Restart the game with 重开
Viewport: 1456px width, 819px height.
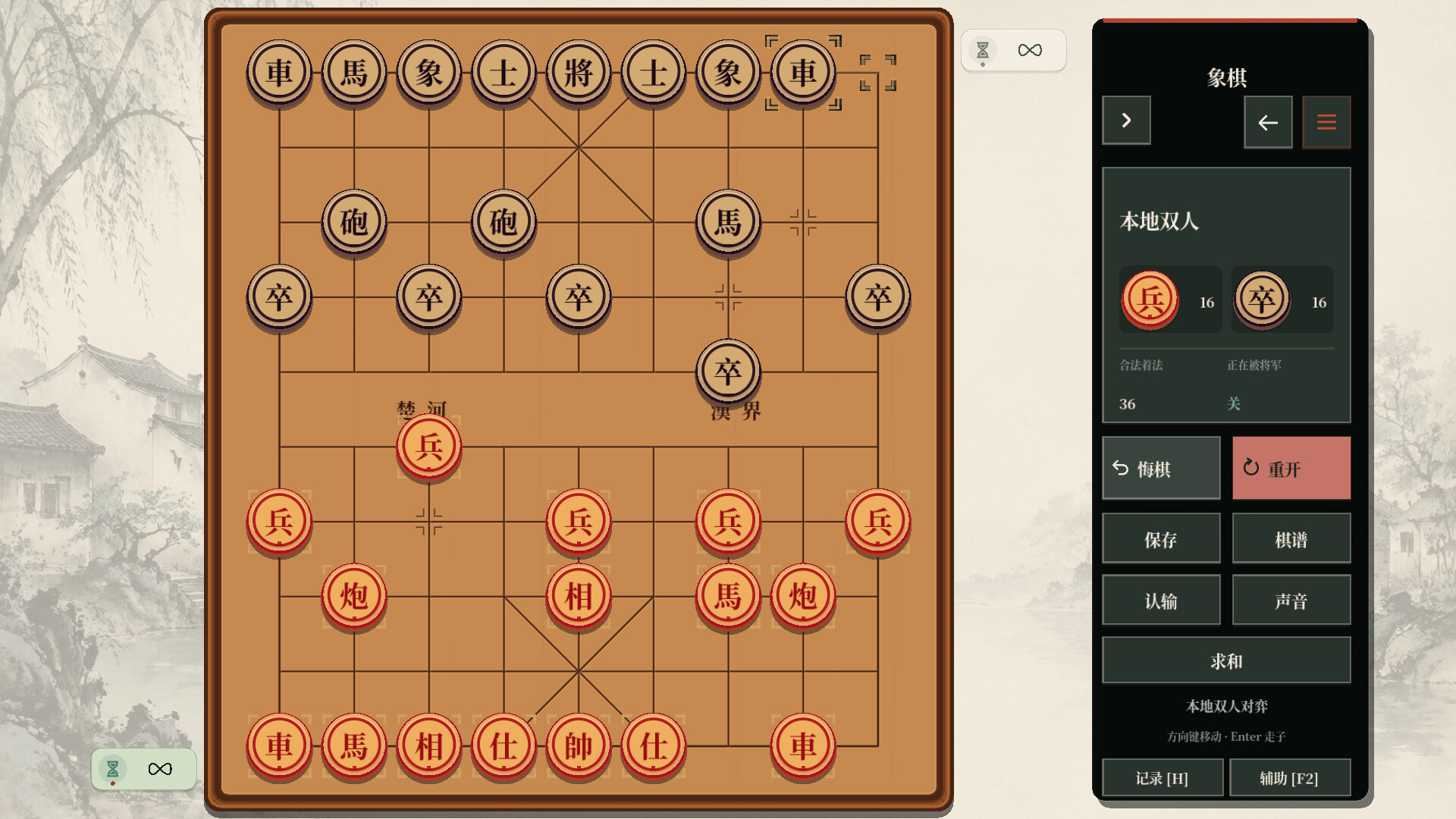pyautogui.click(x=1291, y=468)
